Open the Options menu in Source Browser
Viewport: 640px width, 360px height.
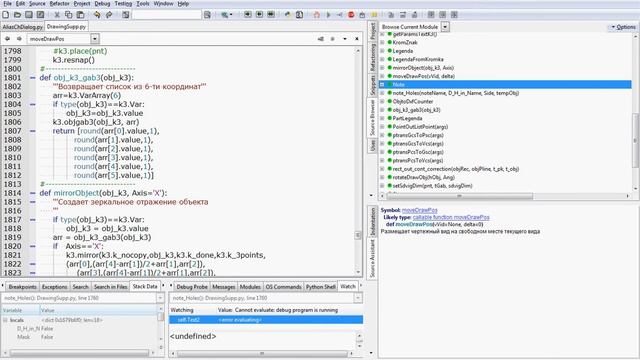623,27
